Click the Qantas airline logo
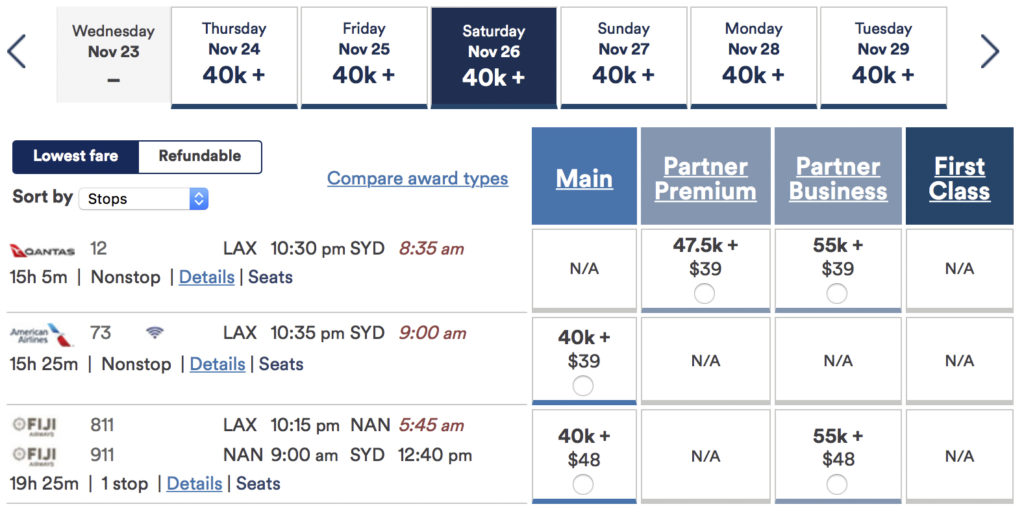 [42, 250]
